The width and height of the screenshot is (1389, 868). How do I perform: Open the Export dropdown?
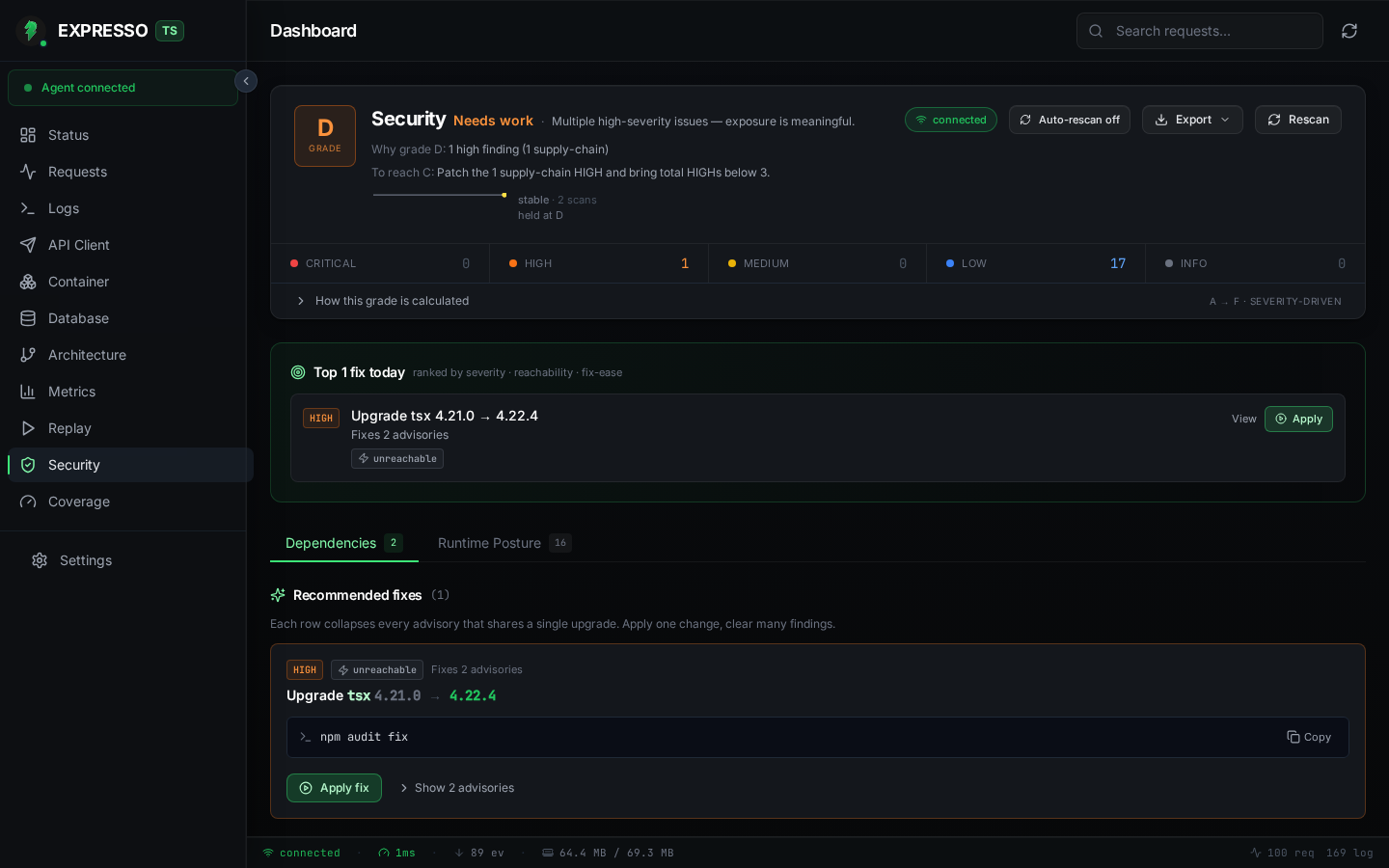point(1192,120)
